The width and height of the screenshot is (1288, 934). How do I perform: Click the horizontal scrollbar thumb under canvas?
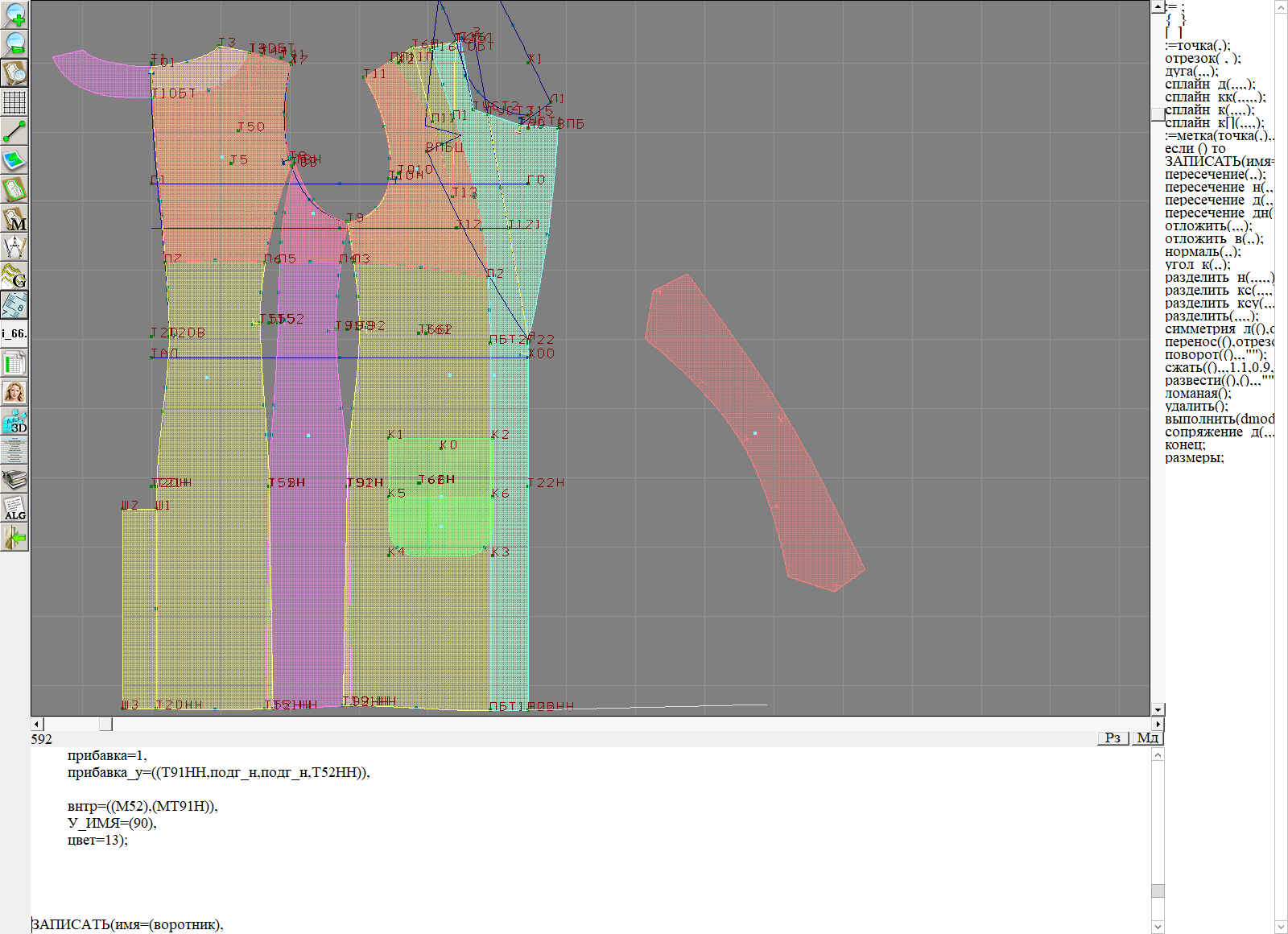(x=105, y=724)
